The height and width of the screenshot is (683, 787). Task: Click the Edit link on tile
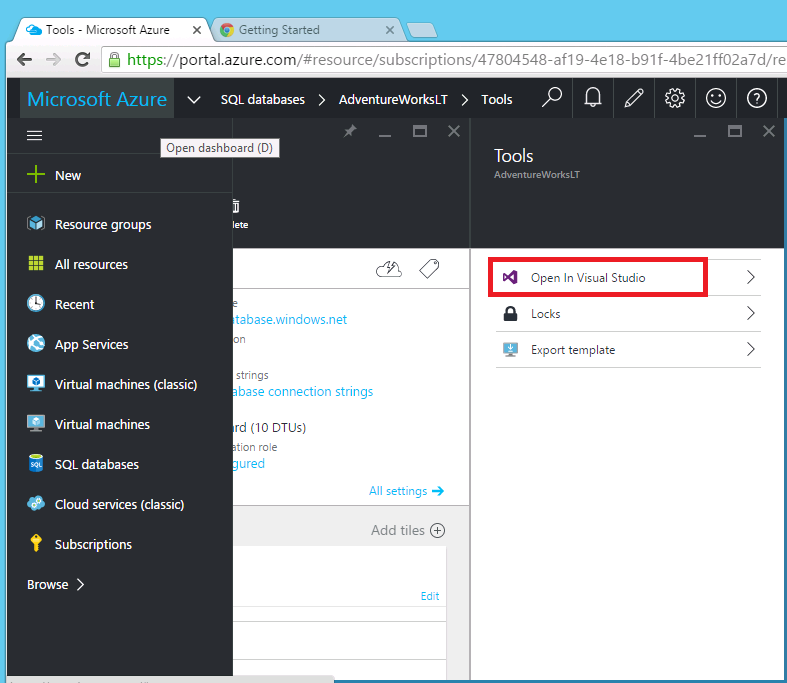(430, 596)
